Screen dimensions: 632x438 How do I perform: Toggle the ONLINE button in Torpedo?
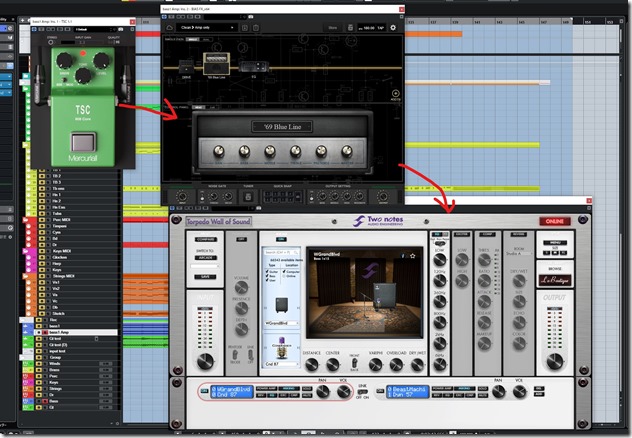pos(556,221)
